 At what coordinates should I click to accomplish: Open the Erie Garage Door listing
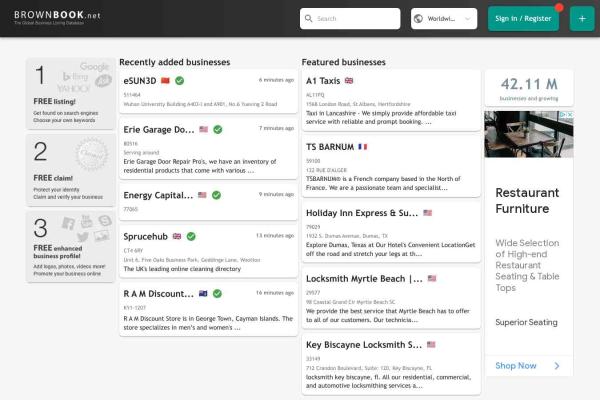[158, 129]
